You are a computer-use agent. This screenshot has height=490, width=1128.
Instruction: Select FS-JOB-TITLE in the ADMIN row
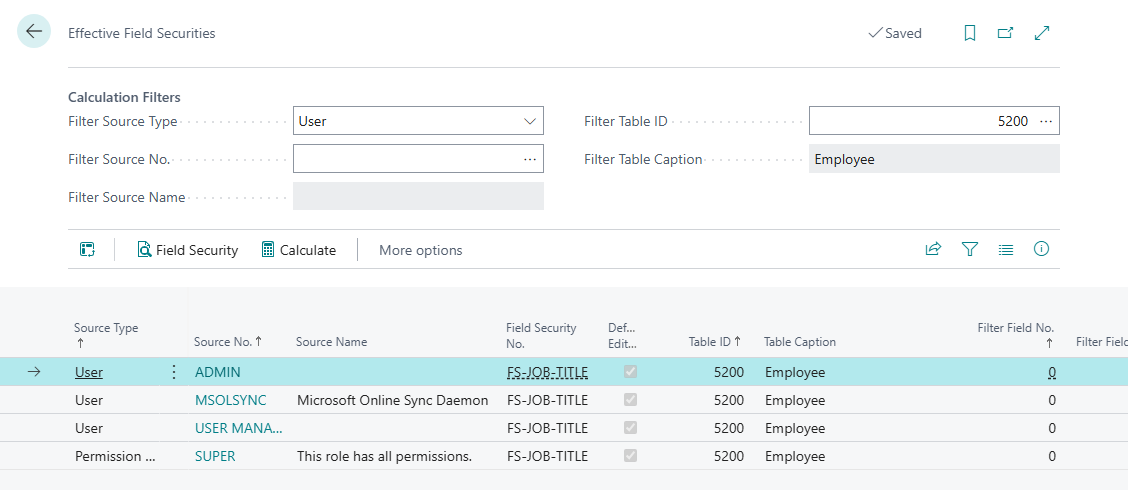pos(547,372)
